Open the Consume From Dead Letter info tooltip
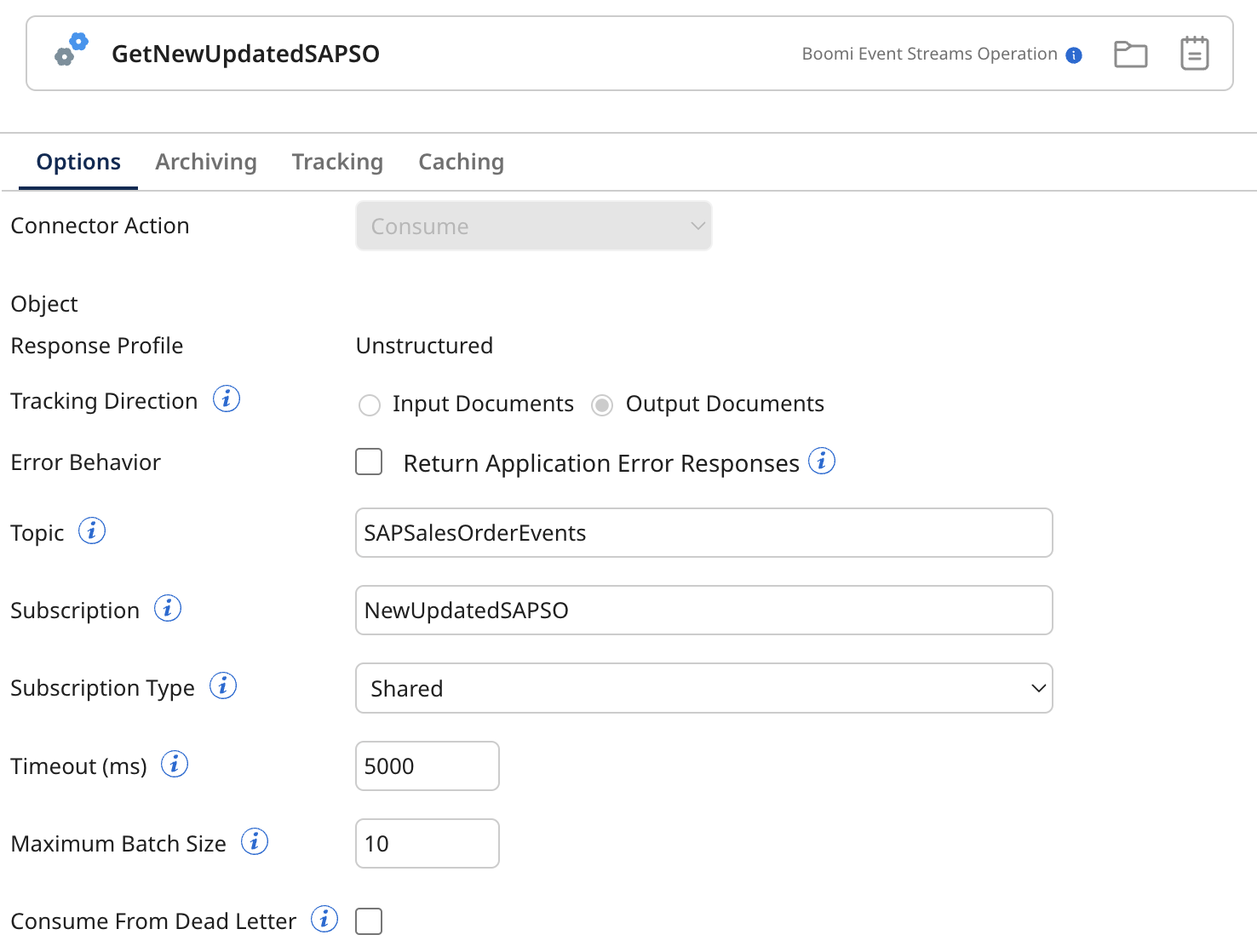1257x952 pixels. coord(324,920)
